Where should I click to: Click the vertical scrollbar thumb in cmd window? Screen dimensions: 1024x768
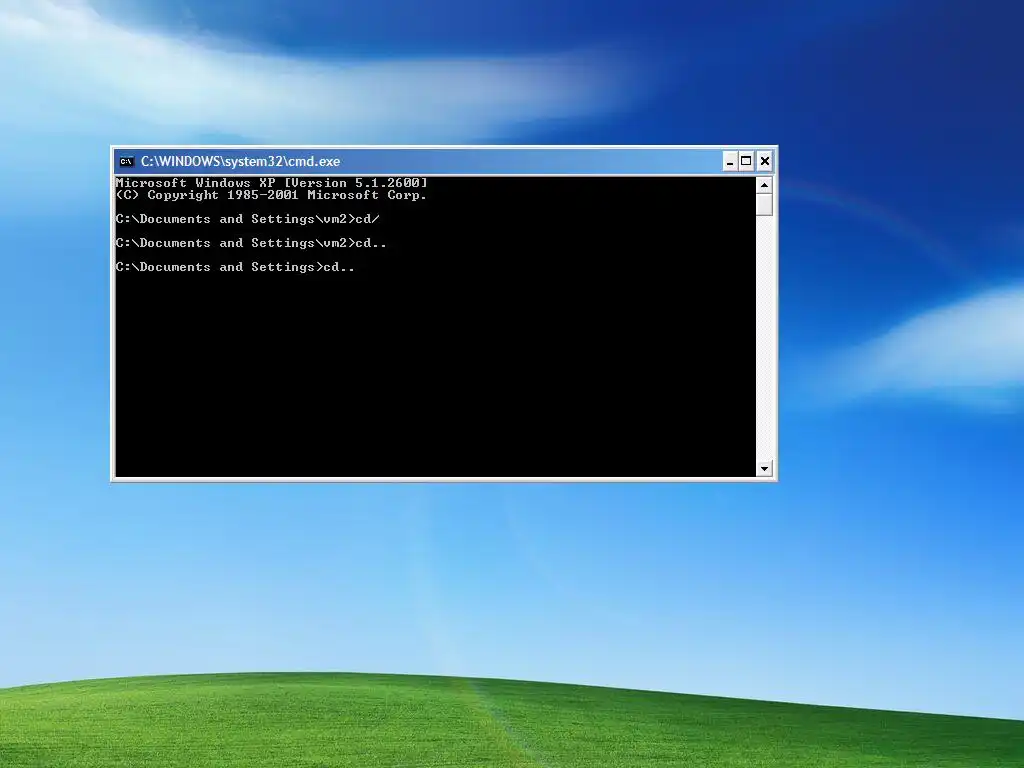(764, 204)
